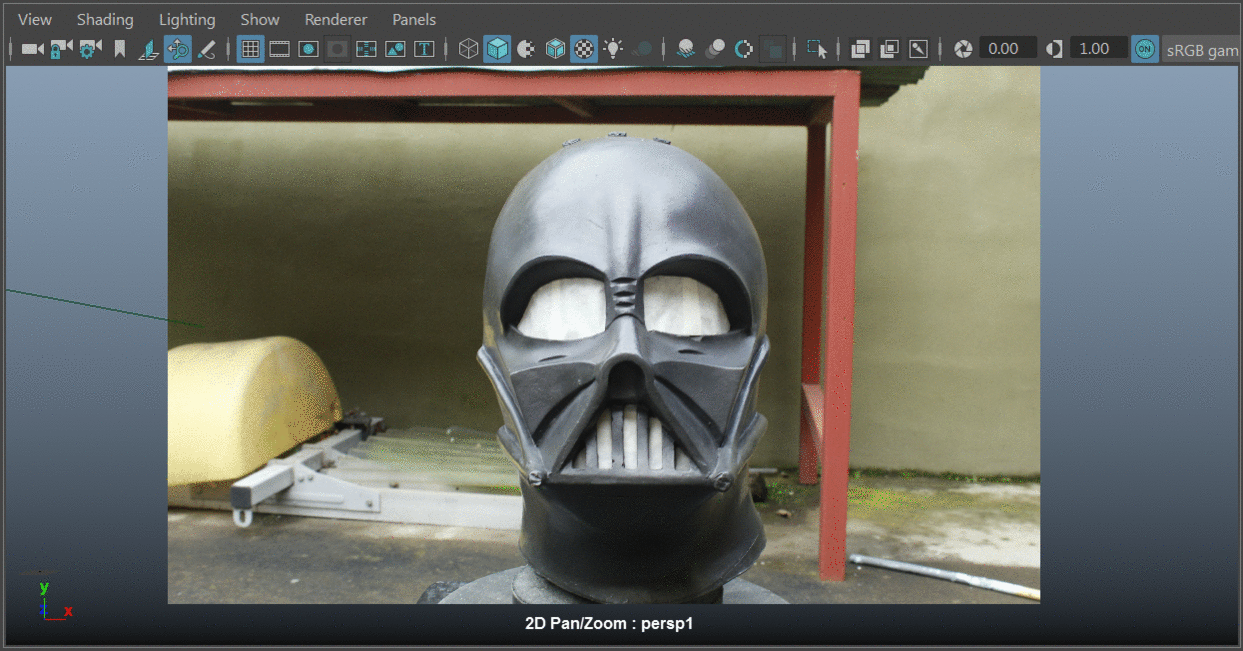Toggle X-Ray Active Components icon
This screenshot has height=651, width=1243.
(x=890, y=48)
